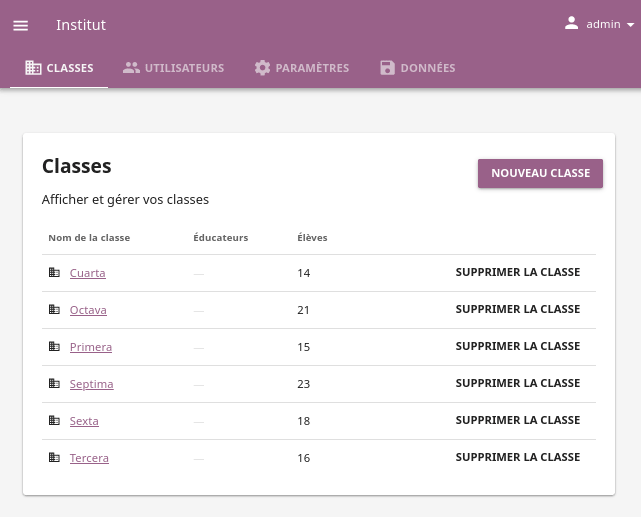641x517 pixels.
Task: Click the admin username label
Action: (603, 25)
